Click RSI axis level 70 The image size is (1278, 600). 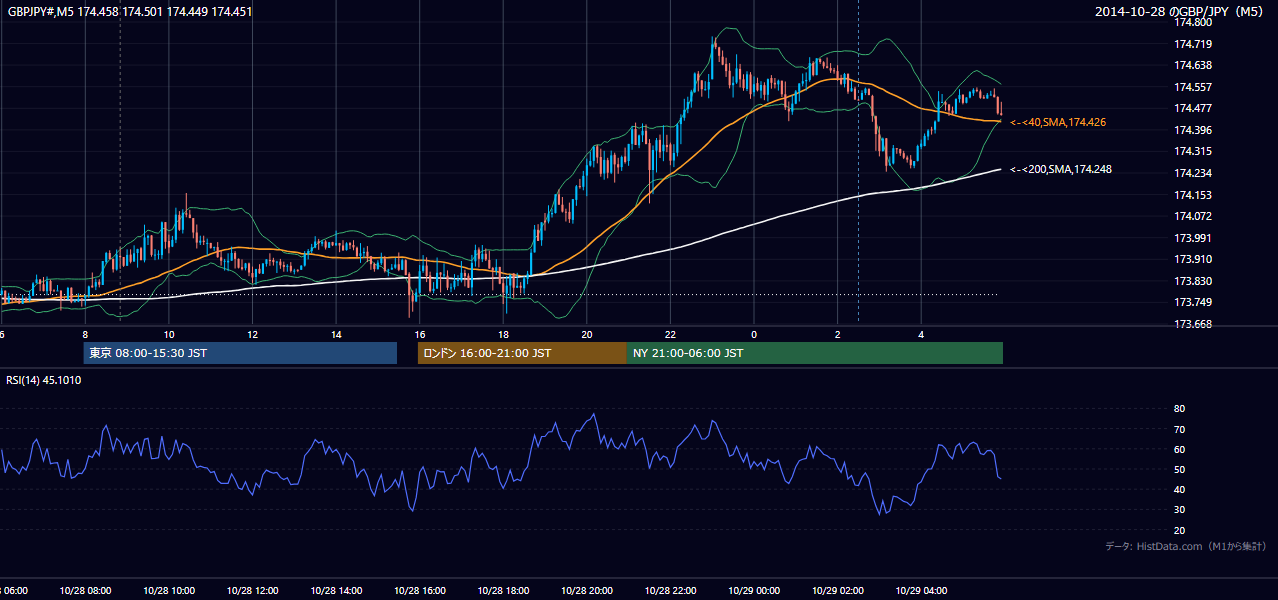[1179, 429]
